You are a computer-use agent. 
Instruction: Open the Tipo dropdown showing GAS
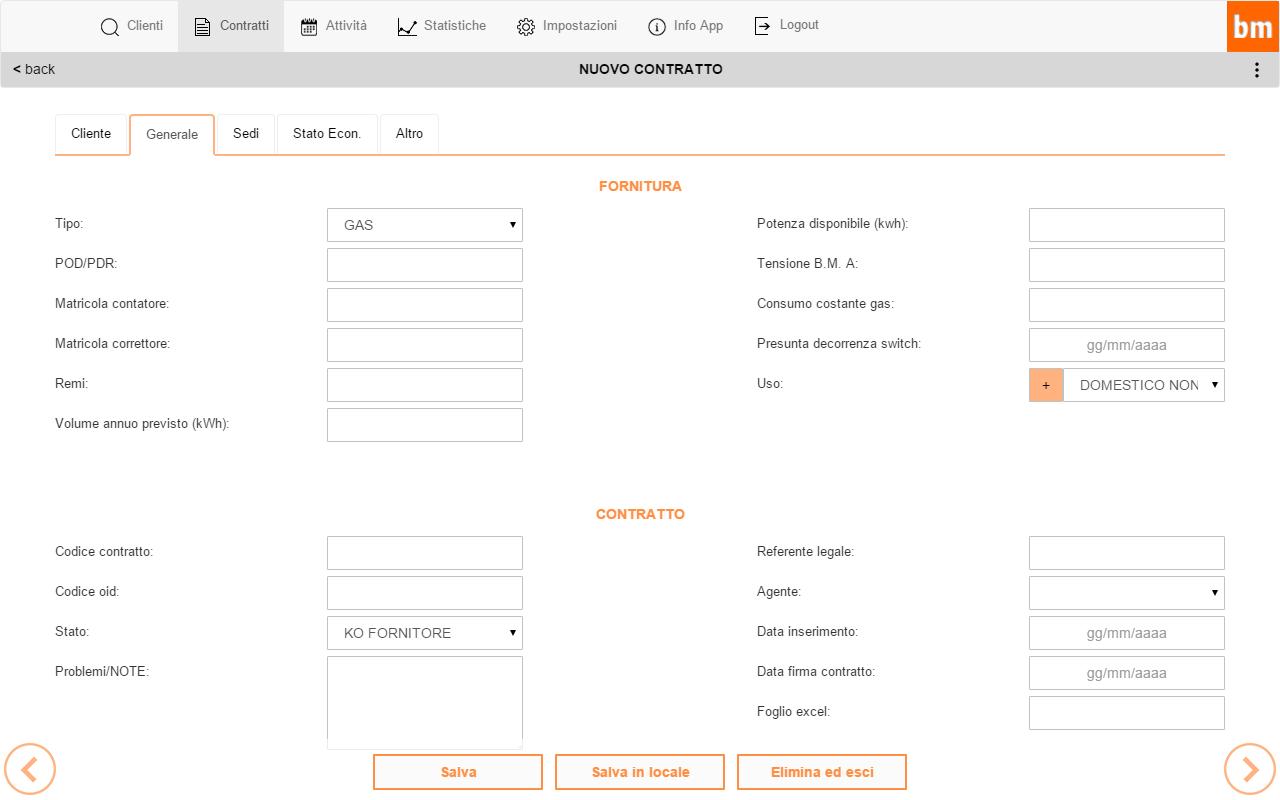tap(425, 225)
